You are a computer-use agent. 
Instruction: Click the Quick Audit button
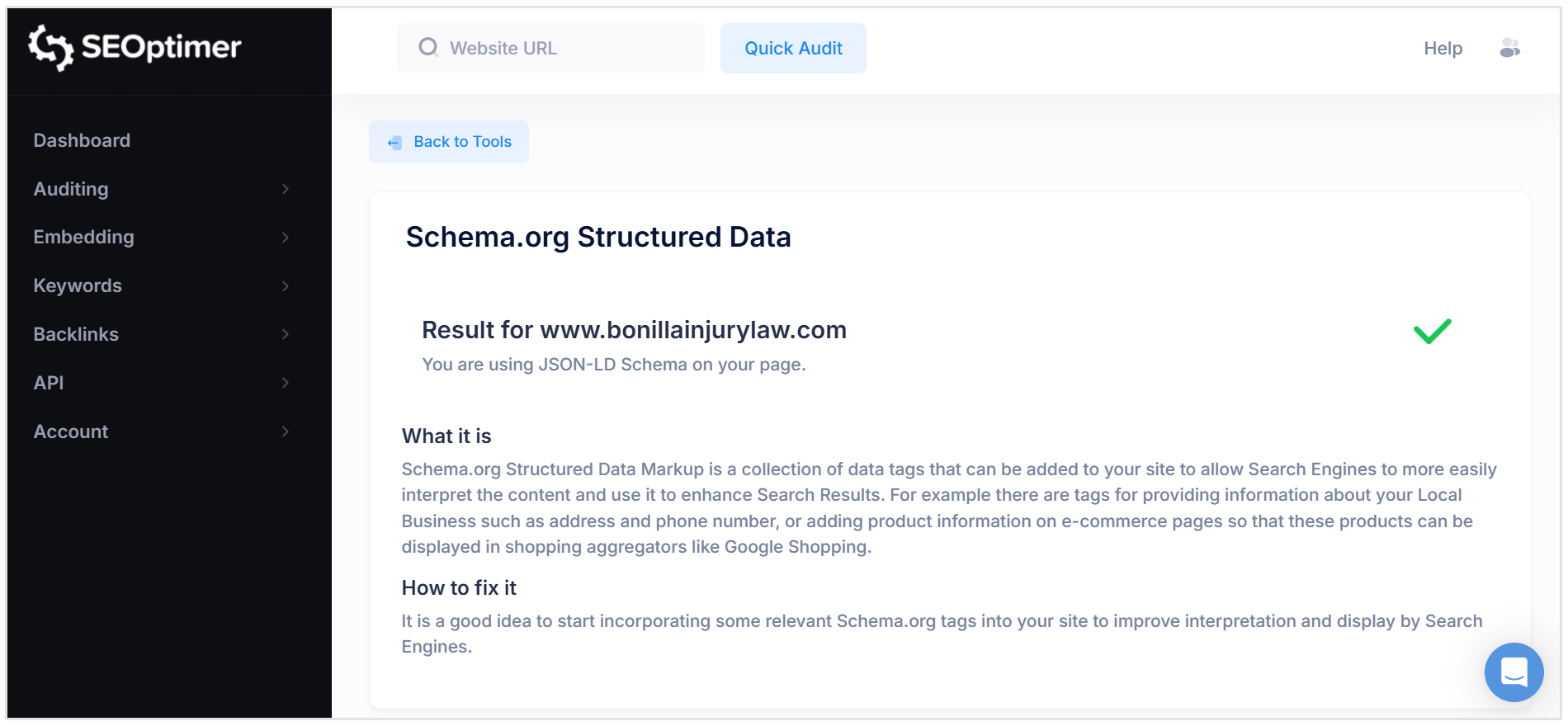792,48
